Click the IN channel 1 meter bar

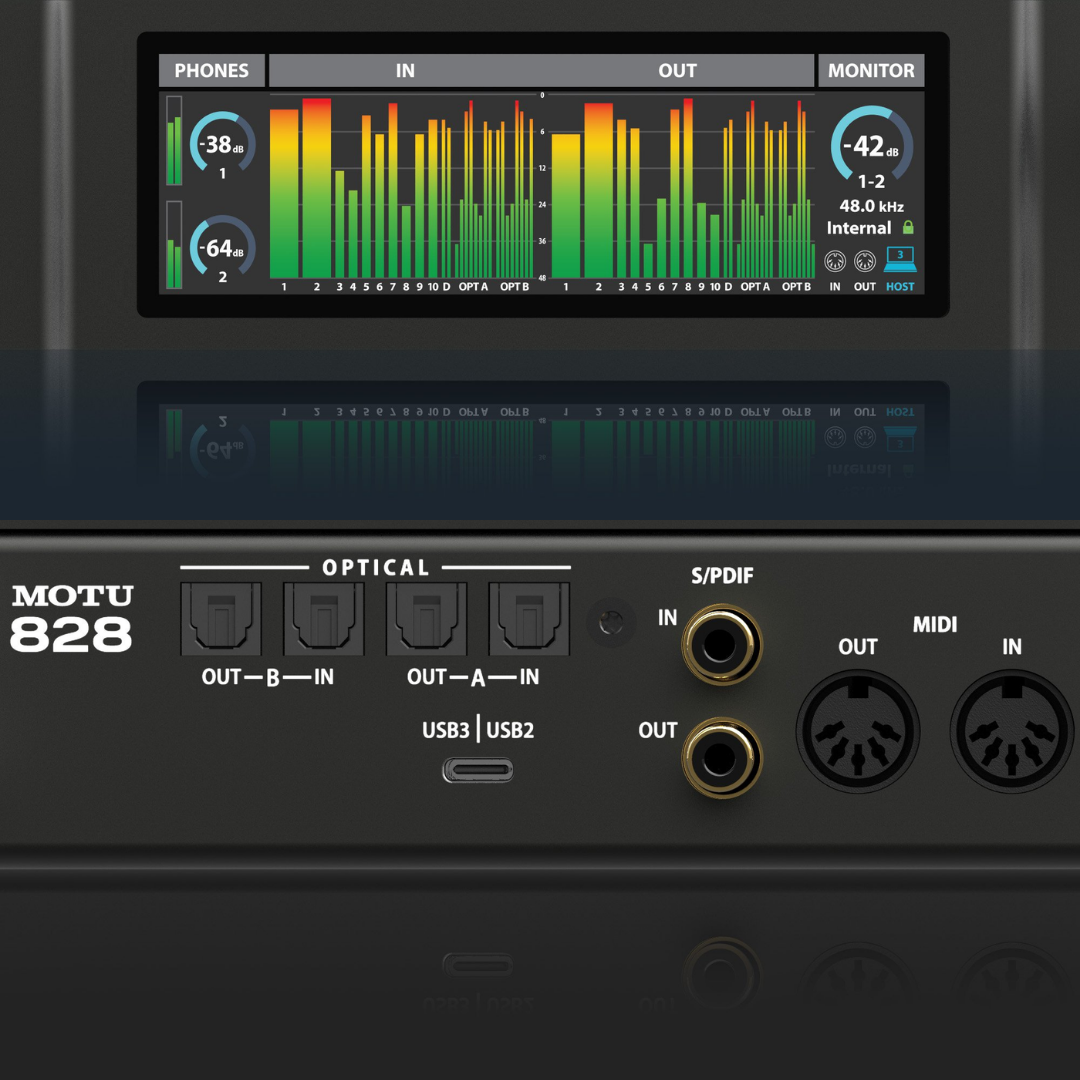(284, 194)
